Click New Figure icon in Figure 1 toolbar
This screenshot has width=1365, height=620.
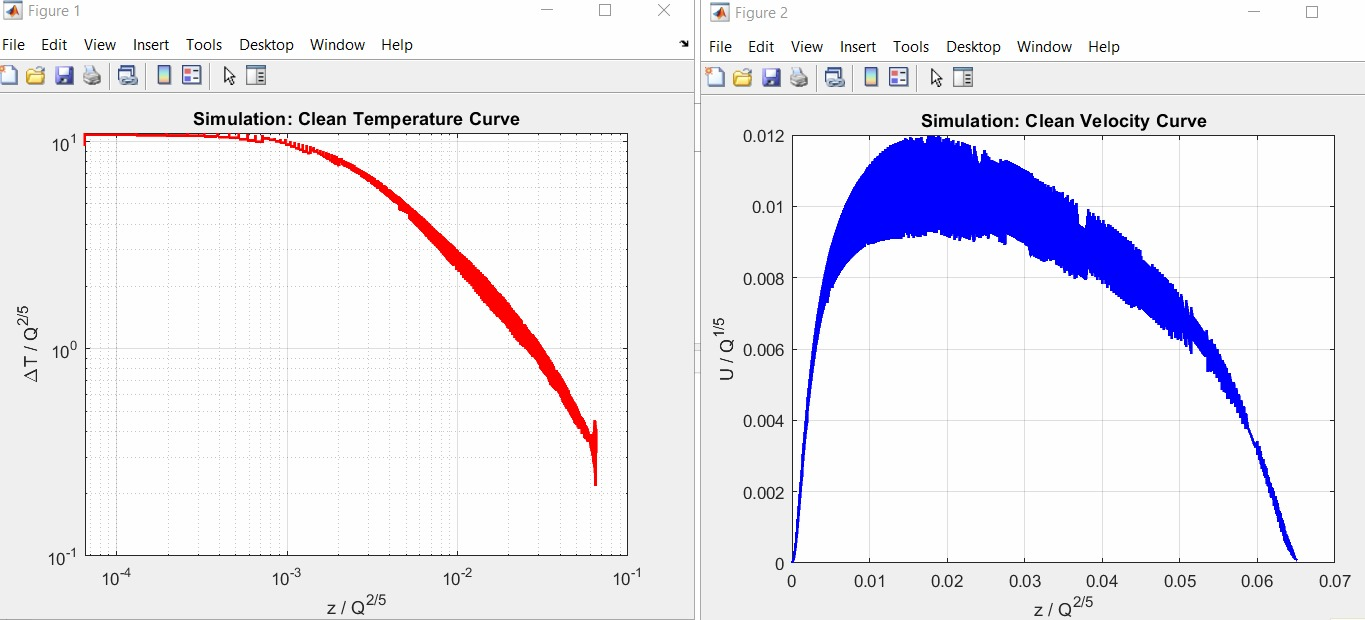[9, 75]
